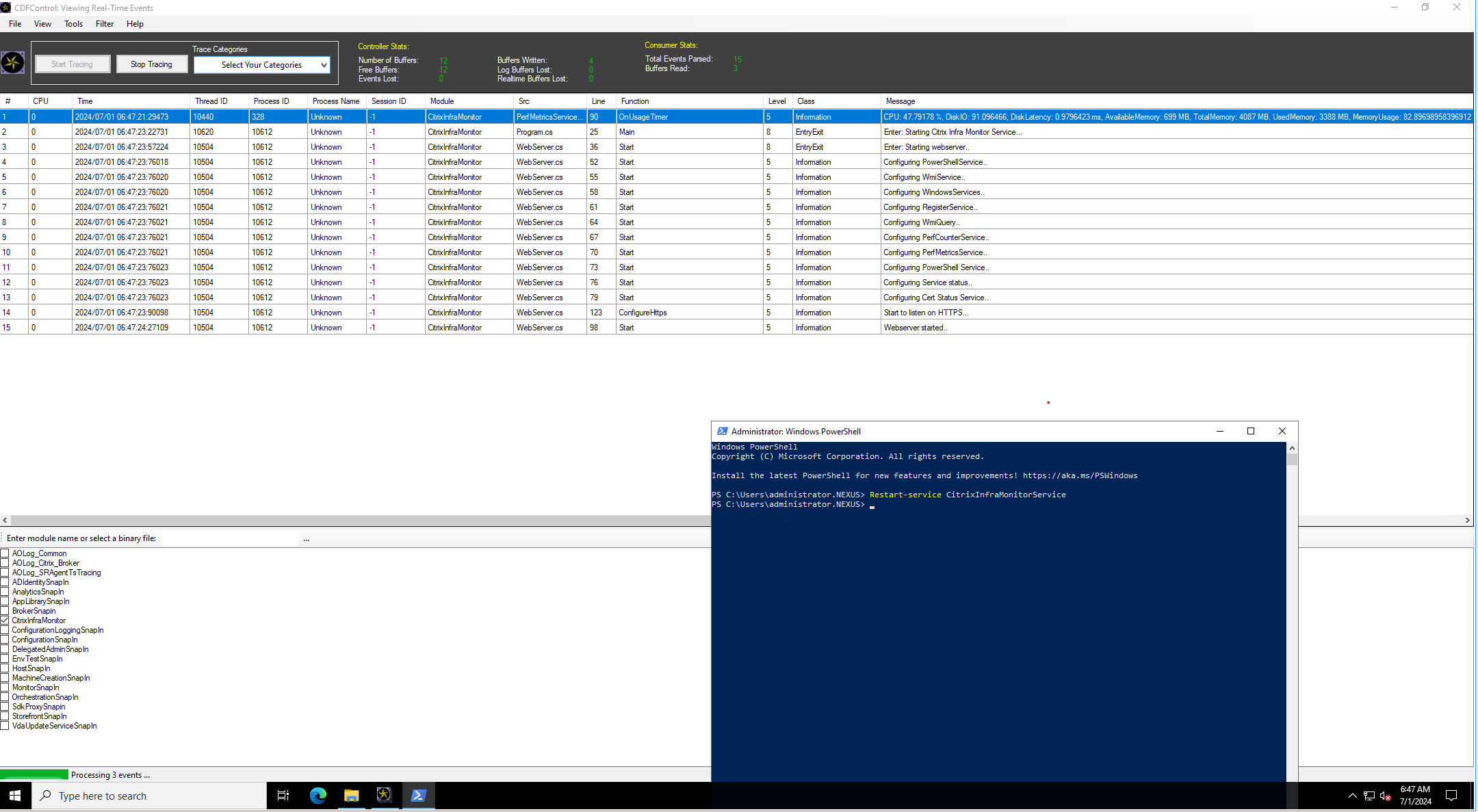Click the Windows PowerShell taskbar icon
The image size is (1478, 812).
coord(419,795)
